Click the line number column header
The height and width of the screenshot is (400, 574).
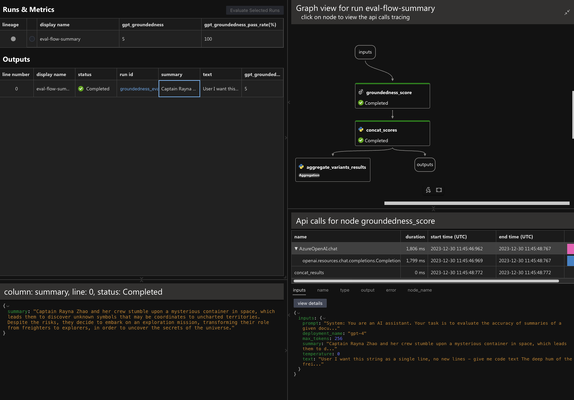(16, 74)
